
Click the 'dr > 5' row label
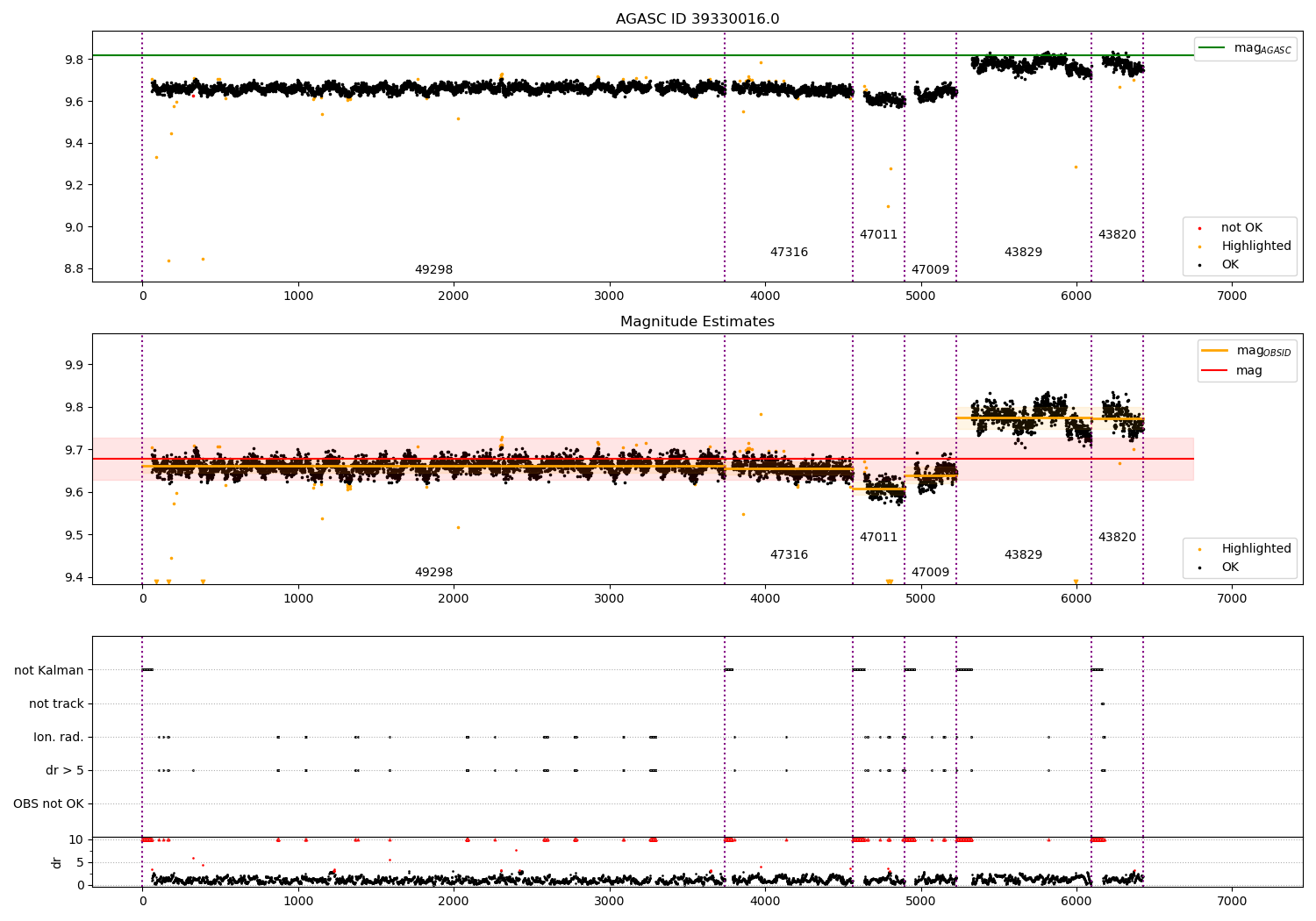(x=65, y=771)
